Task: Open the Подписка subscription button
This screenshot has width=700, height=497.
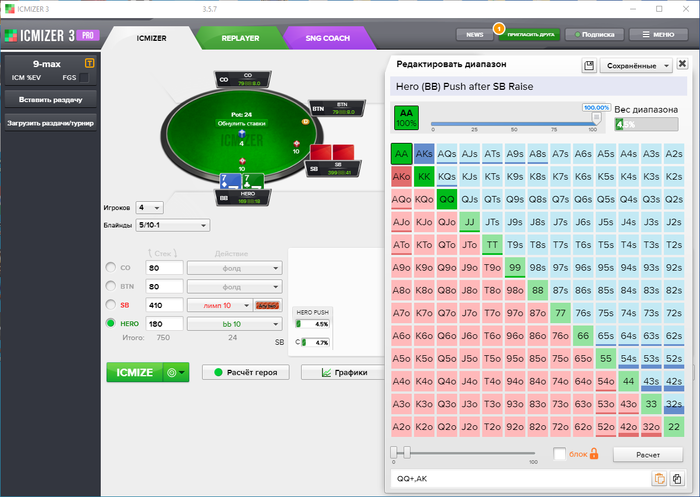Action: pos(594,34)
